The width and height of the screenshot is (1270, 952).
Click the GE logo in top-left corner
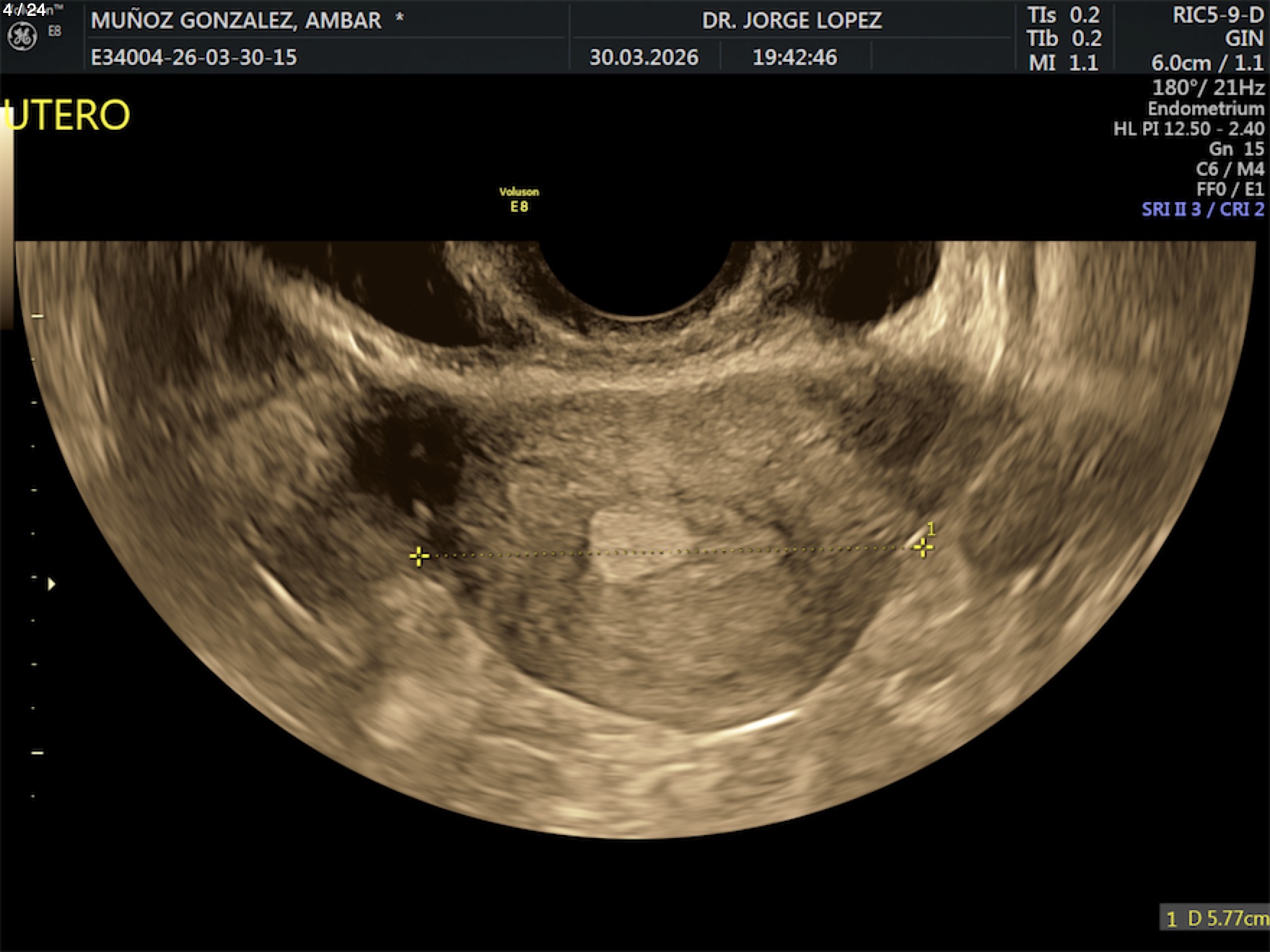22,36
